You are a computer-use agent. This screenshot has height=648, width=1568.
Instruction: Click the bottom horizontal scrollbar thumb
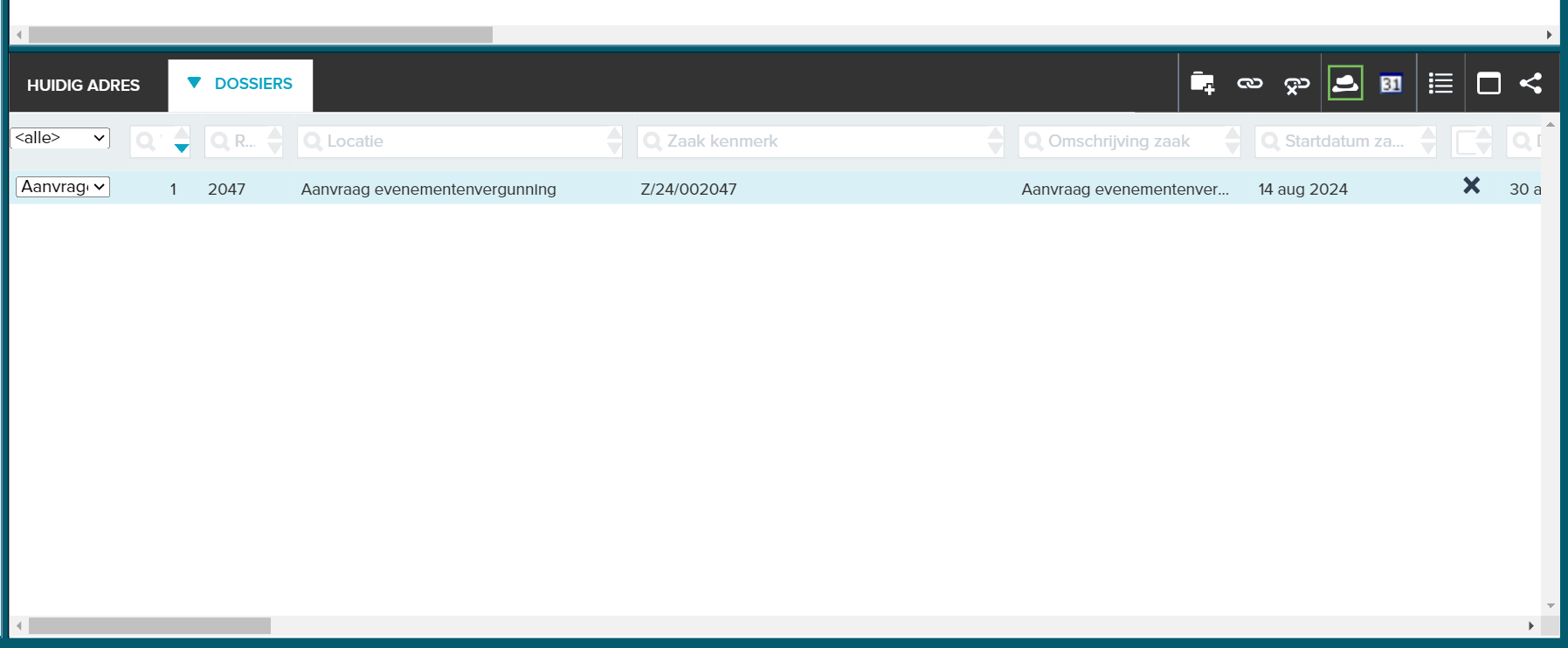[x=149, y=626]
